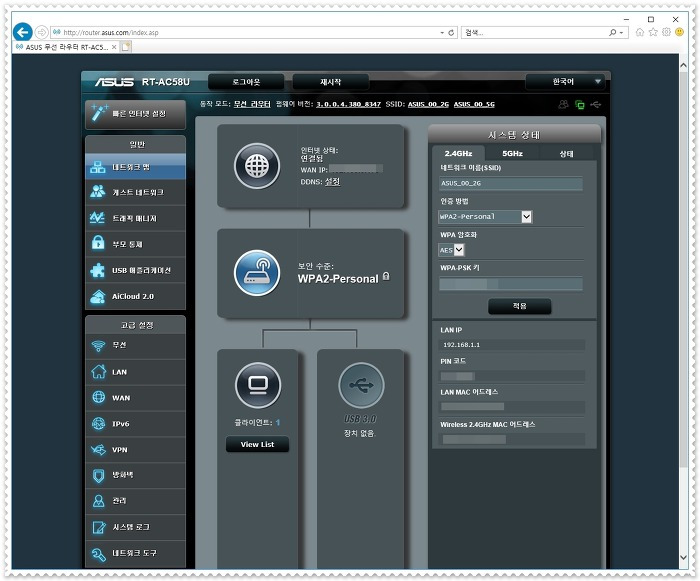Select the Internet status globe icon
The width and height of the screenshot is (700, 581).
257,166
